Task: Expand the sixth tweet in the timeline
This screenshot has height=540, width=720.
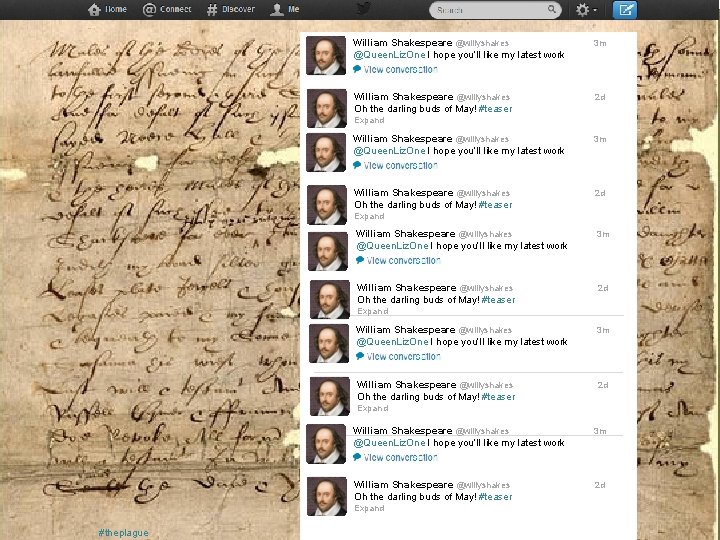Action: pyautogui.click(x=373, y=311)
